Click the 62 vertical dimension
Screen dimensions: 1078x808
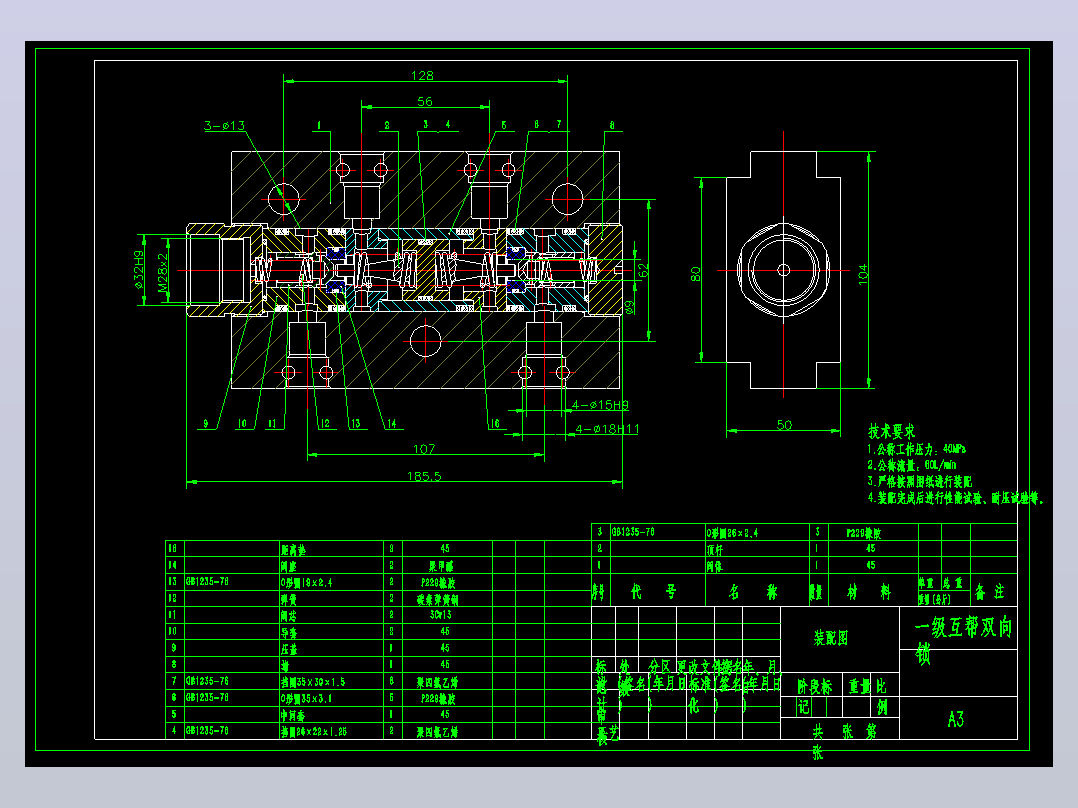644,271
